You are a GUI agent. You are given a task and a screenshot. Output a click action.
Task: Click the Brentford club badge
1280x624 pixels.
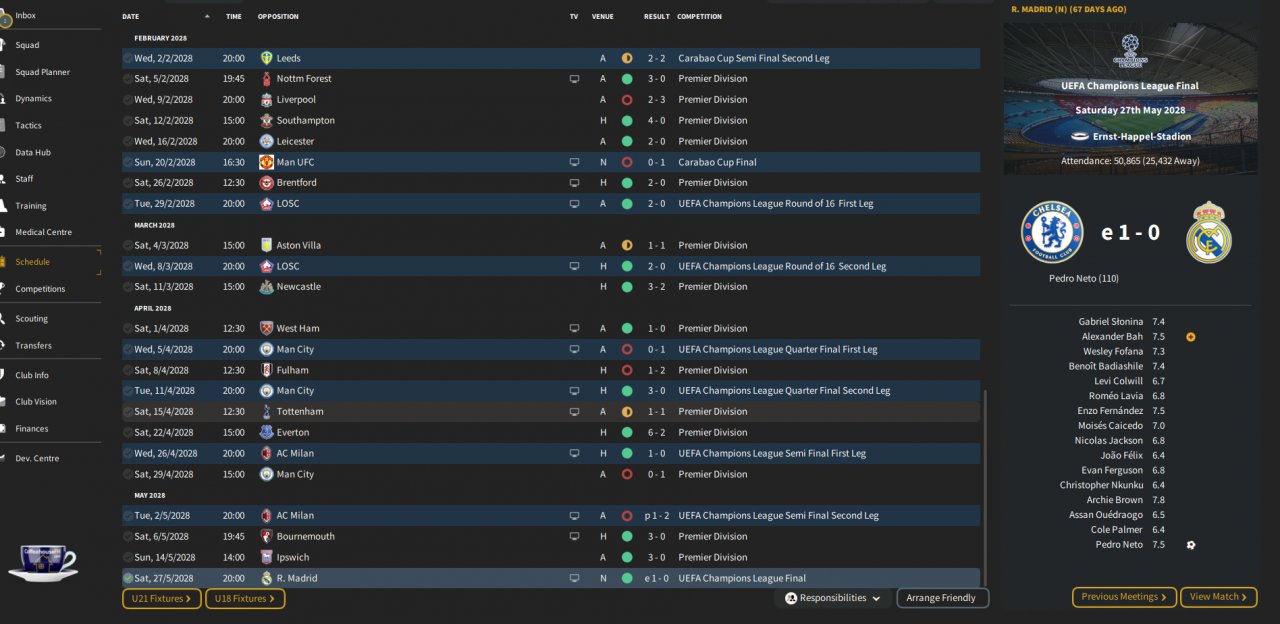[x=266, y=183]
